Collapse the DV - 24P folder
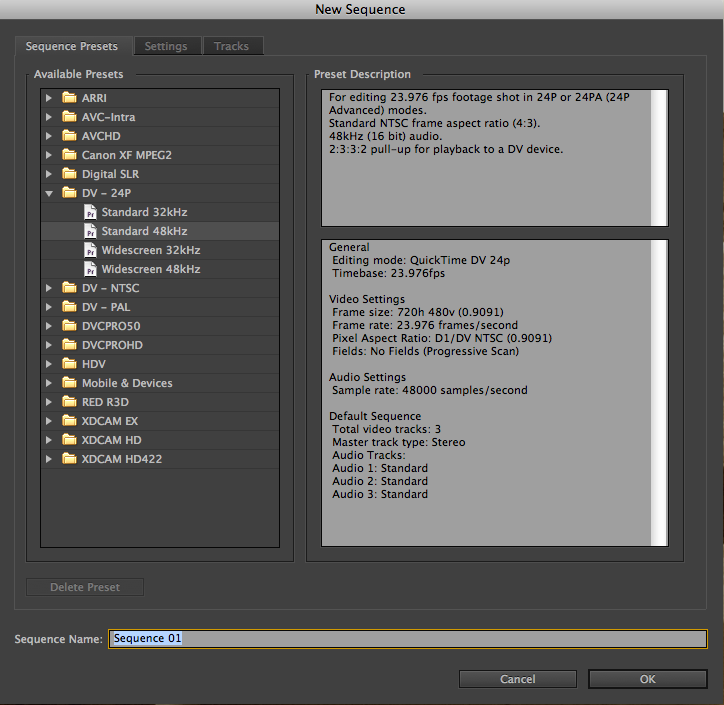 pos(49,193)
